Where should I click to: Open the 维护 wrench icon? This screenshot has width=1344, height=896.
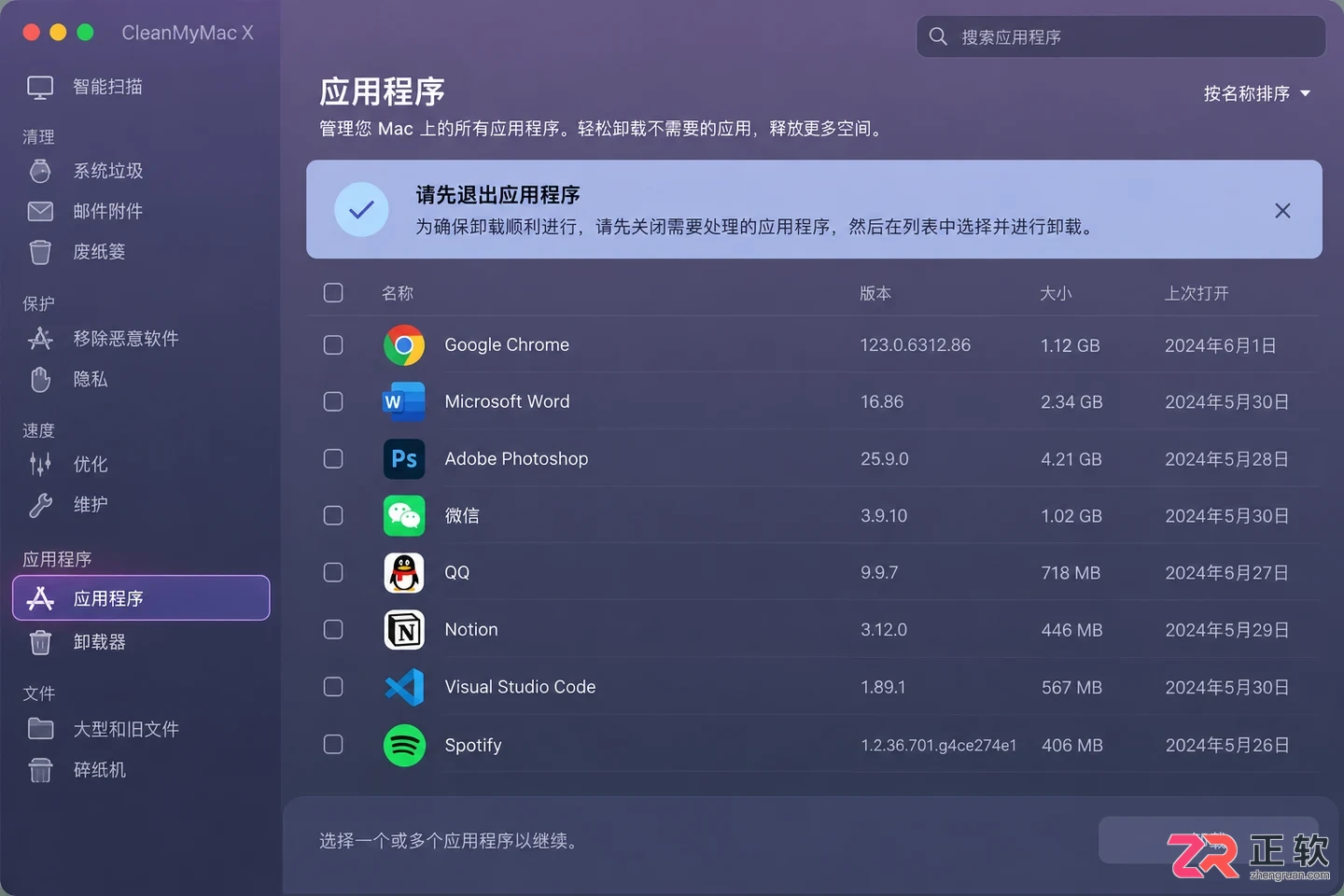[40, 505]
